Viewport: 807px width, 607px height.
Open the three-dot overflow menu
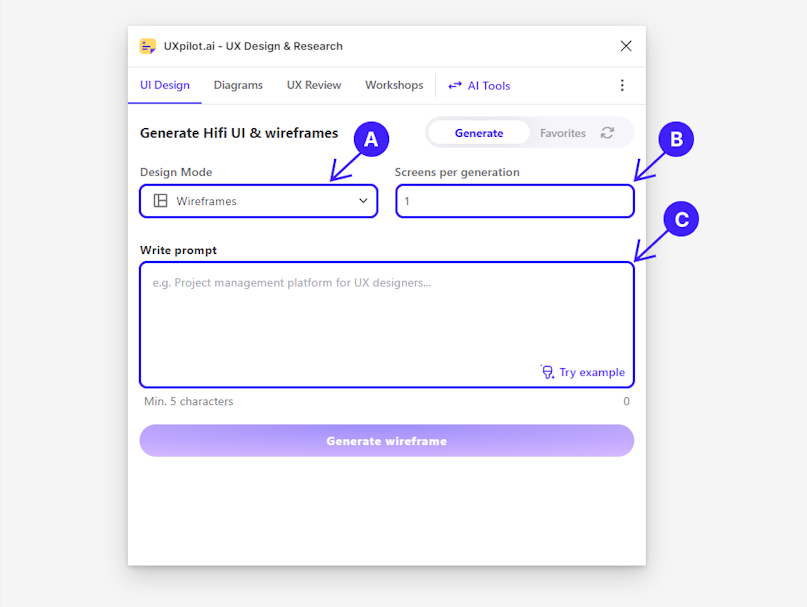622,86
